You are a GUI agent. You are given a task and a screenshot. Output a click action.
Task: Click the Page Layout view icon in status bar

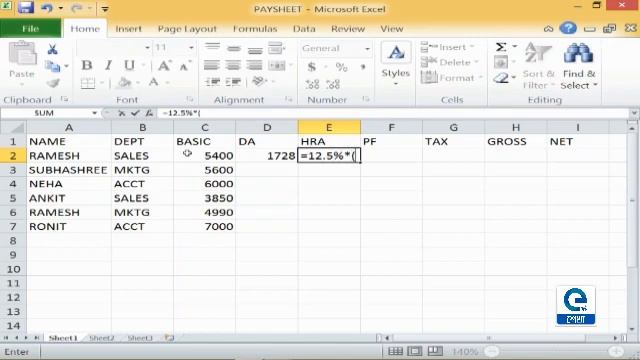click(415, 351)
